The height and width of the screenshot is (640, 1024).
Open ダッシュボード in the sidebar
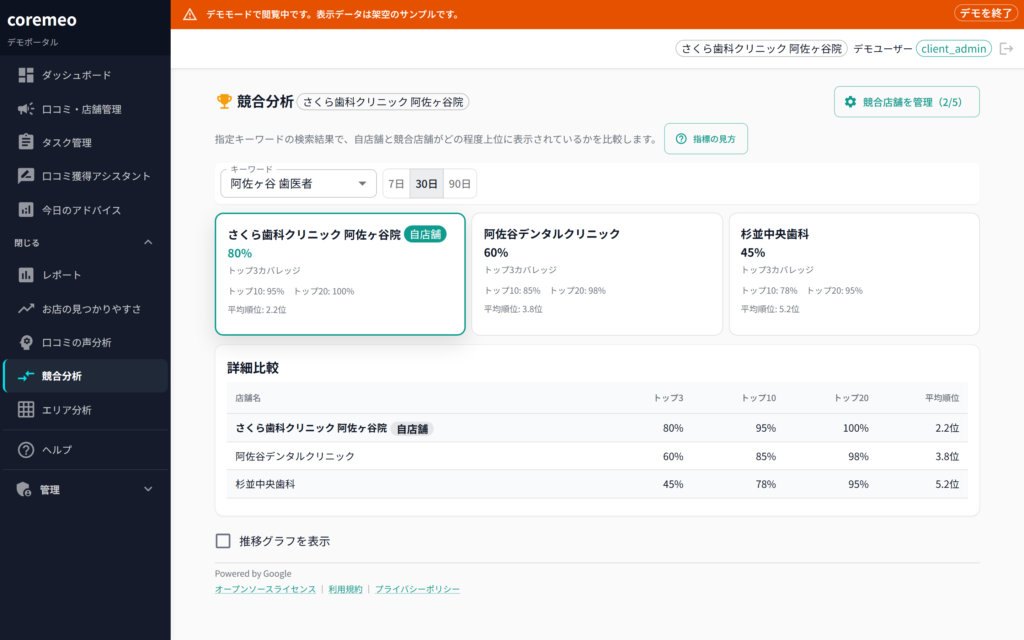click(x=86, y=75)
